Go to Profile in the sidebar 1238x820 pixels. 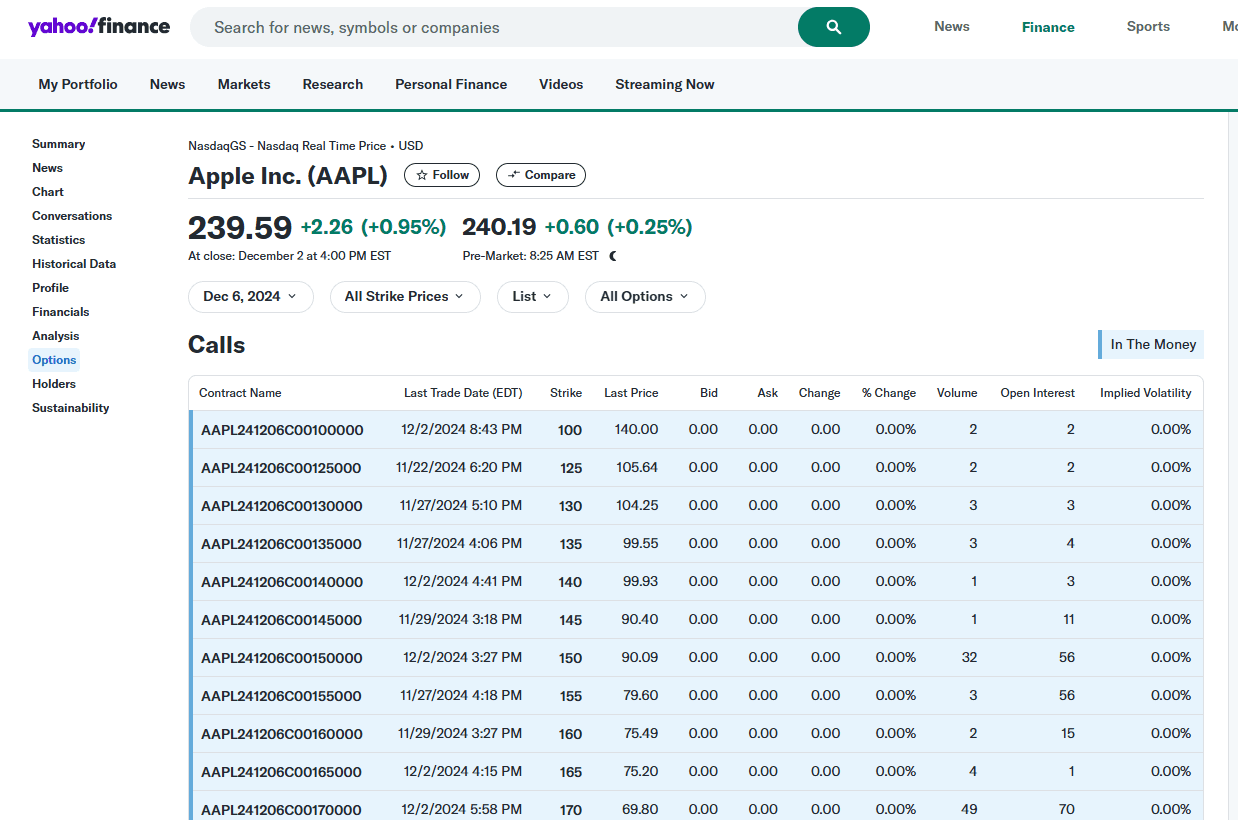point(50,288)
